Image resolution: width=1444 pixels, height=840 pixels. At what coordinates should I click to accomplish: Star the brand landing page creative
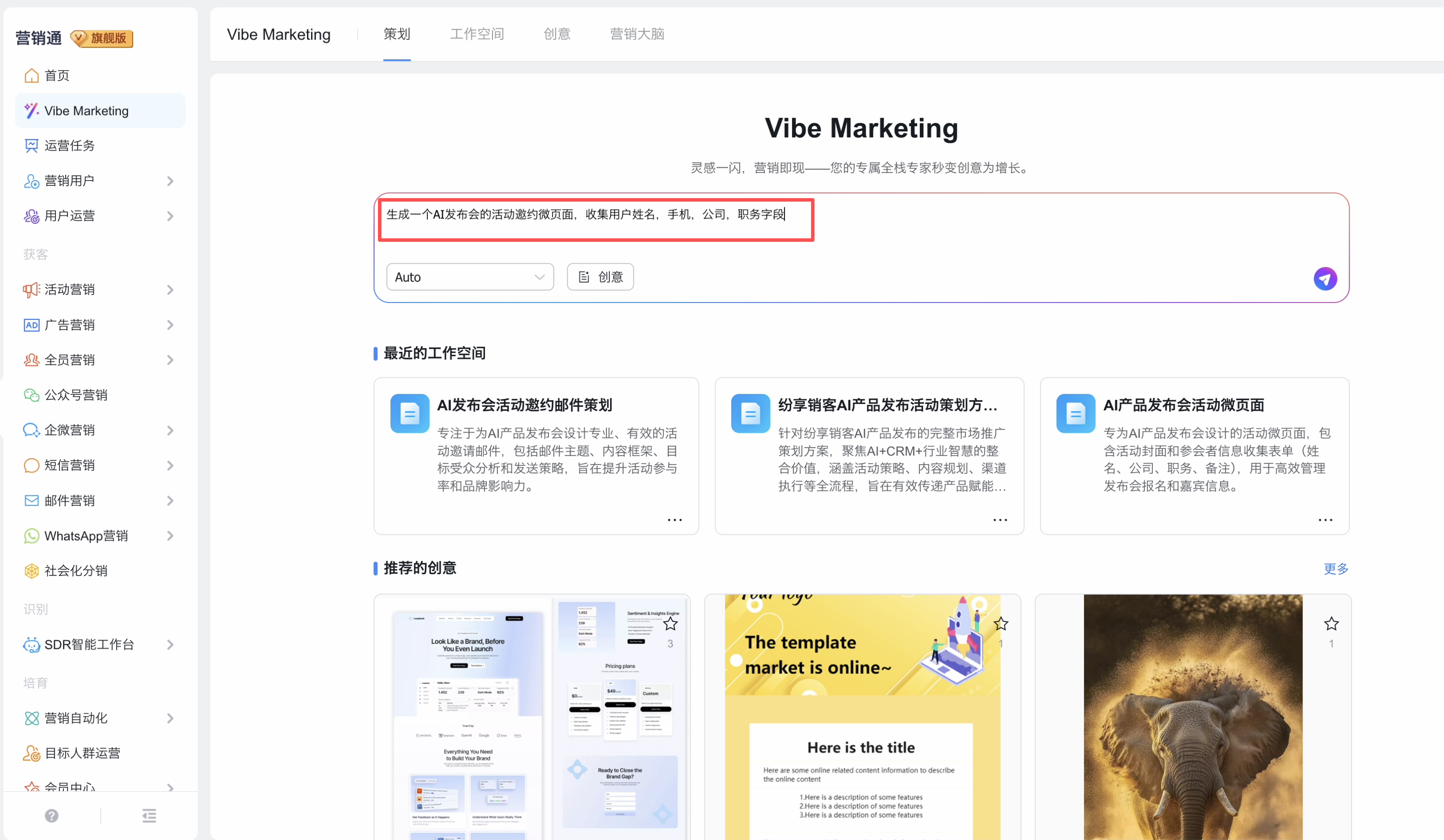(x=670, y=623)
